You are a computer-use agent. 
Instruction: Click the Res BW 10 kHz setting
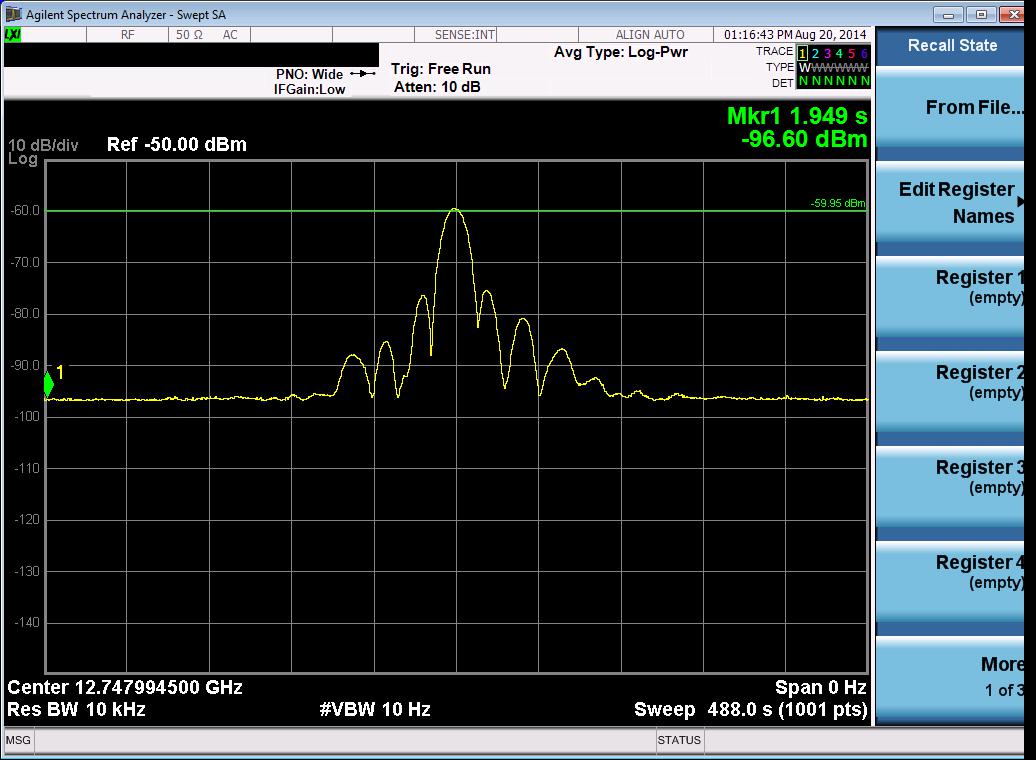(x=76, y=710)
